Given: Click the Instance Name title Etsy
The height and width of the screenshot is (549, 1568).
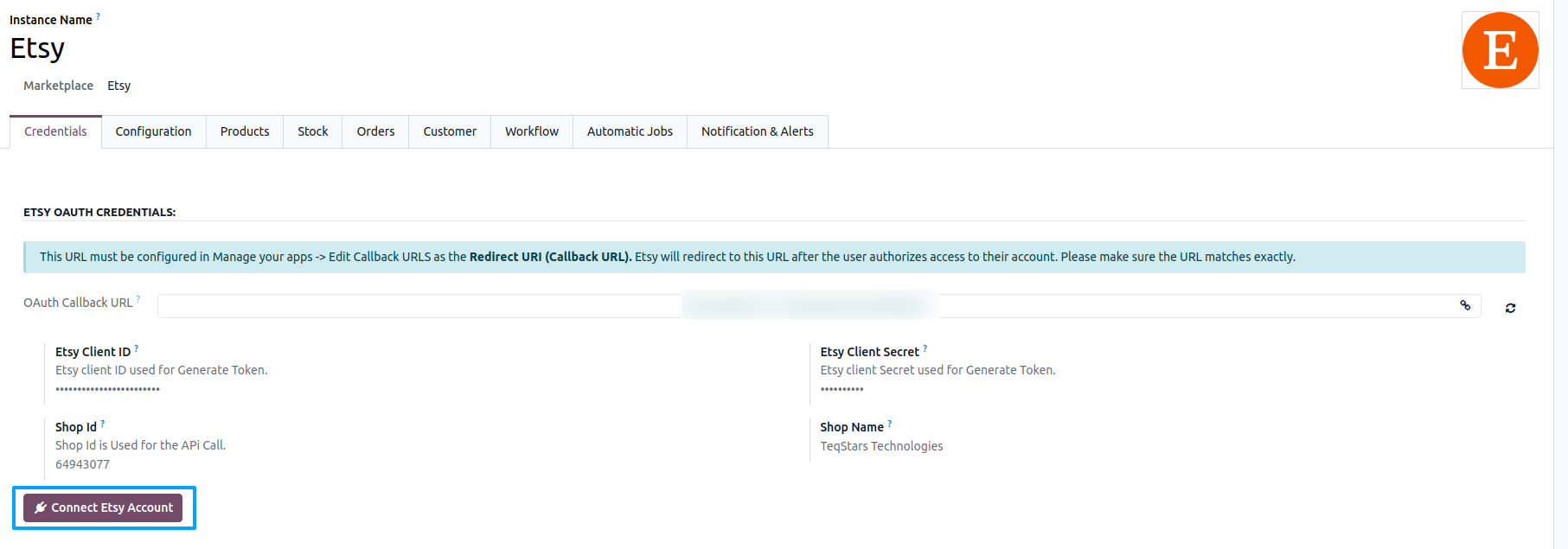Looking at the screenshot, I should pos(37,49).
